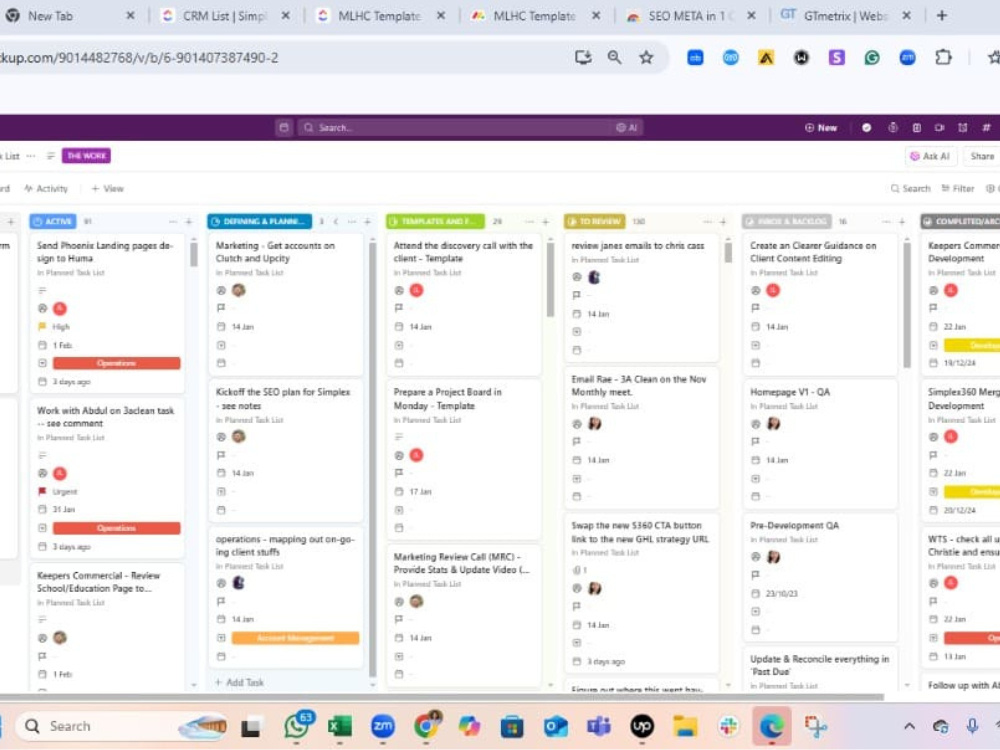Click plus on Templates column header

pos(545,221)
